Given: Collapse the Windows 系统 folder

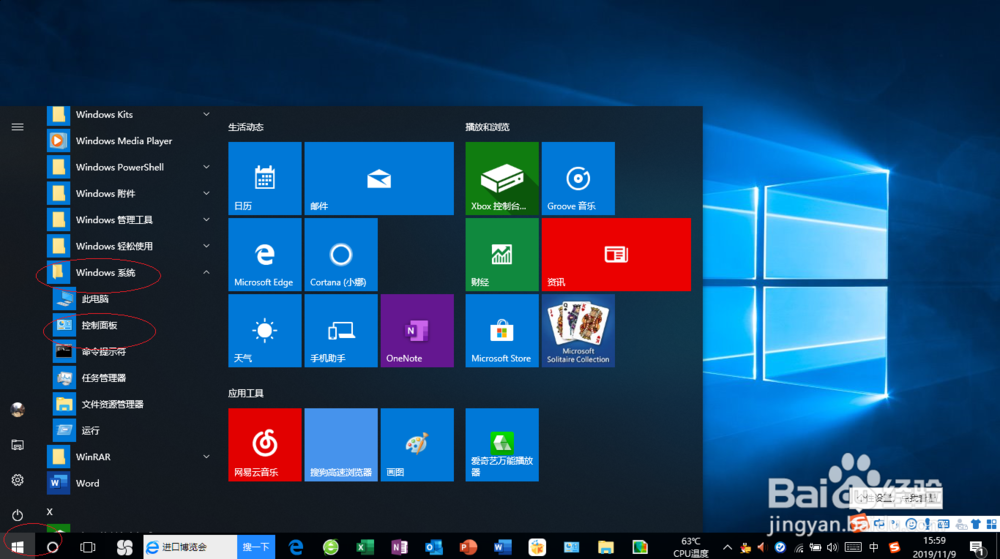Looking at the screenshot, I should pyautogui.click(x=130, y=272).
